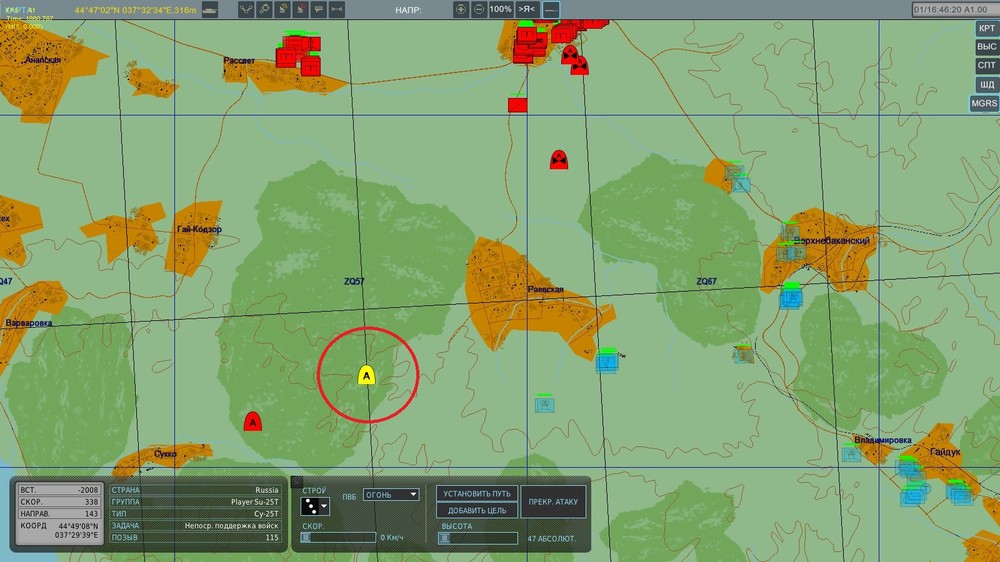Click the coordinates readout in top bar
Screen dimensions: 1000x562
coord(135,10)
